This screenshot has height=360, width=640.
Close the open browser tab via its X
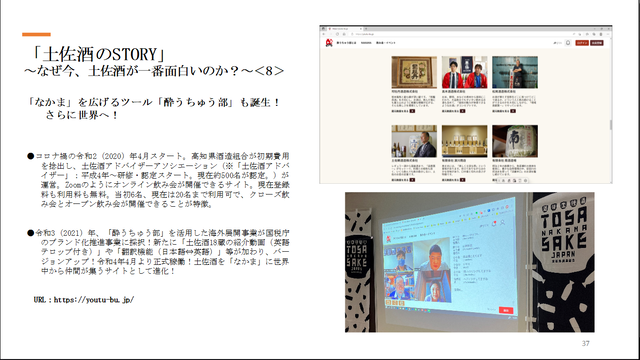click(360, 29)
